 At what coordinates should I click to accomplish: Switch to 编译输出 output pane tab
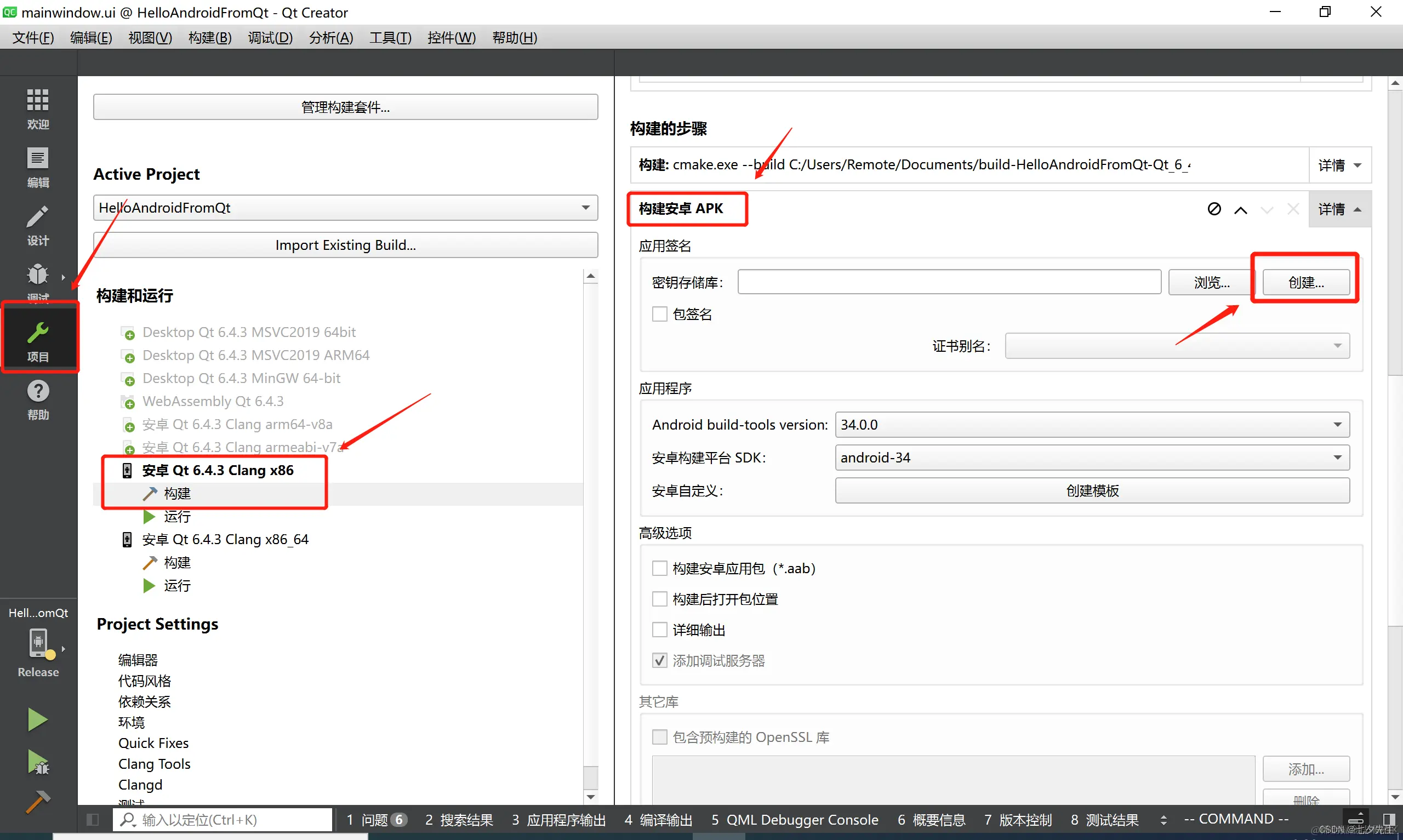[658, 820]
